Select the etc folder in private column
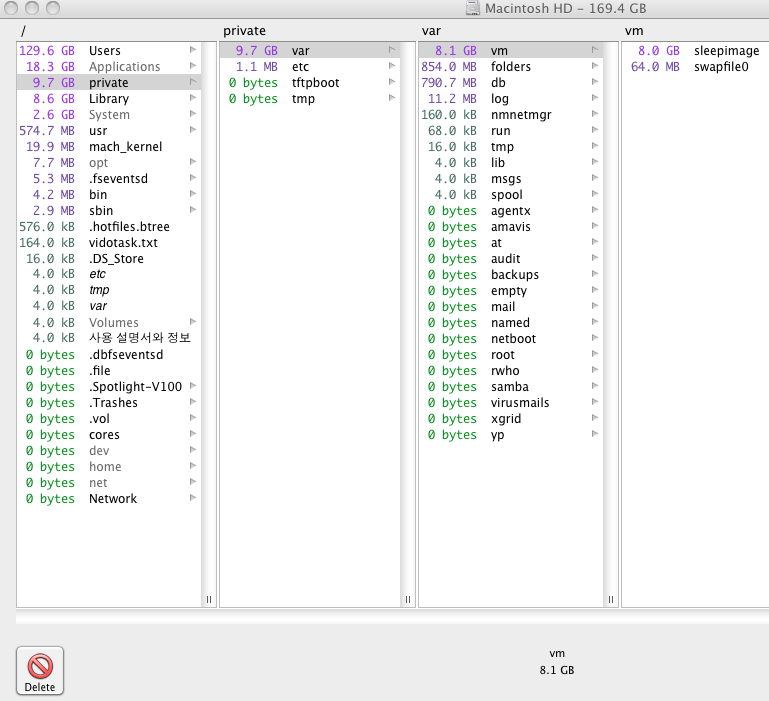 pyautogui.click(x=310, y=66)
